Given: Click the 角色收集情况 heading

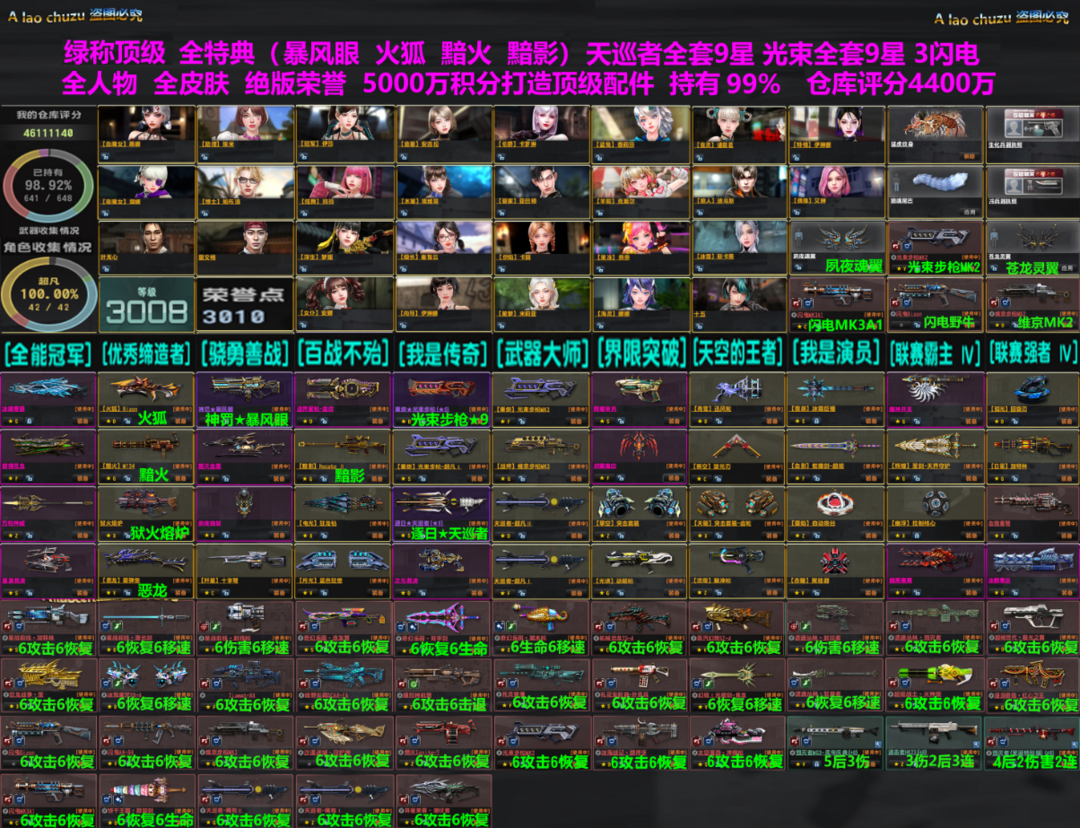Looking at the screenshot, I should (48, 247).
